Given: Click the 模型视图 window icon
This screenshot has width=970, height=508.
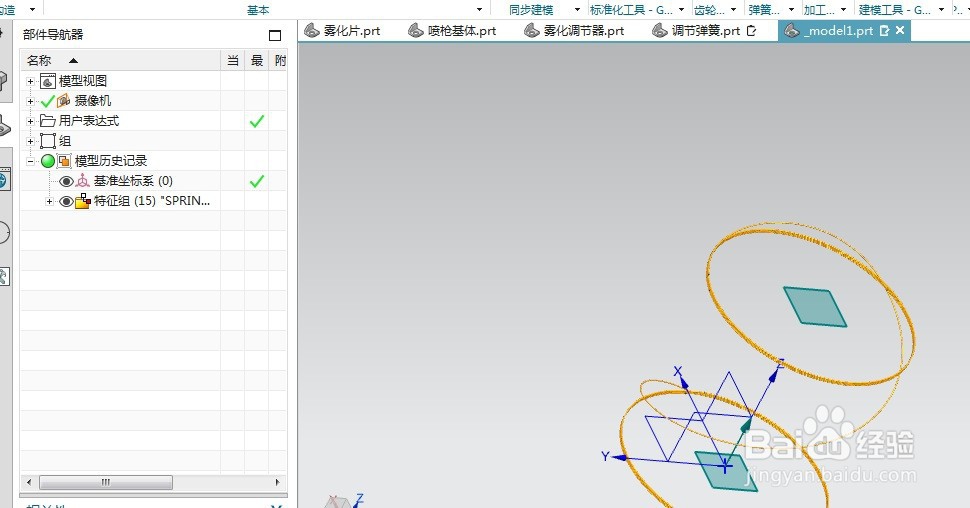Looking at the screenshot, I should click(x=48, y=81).
